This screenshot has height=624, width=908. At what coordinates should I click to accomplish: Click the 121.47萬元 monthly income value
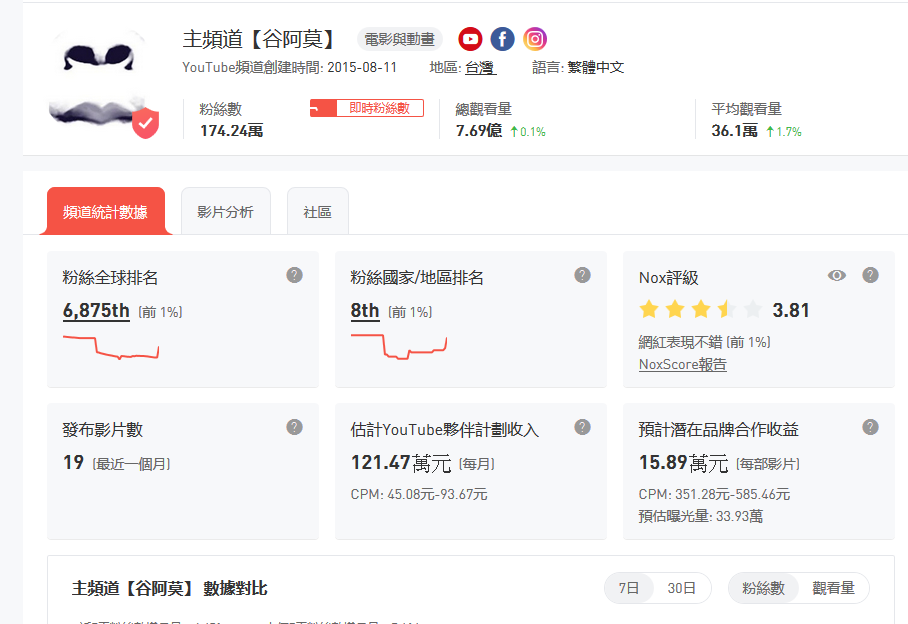(x=401, y=463)
